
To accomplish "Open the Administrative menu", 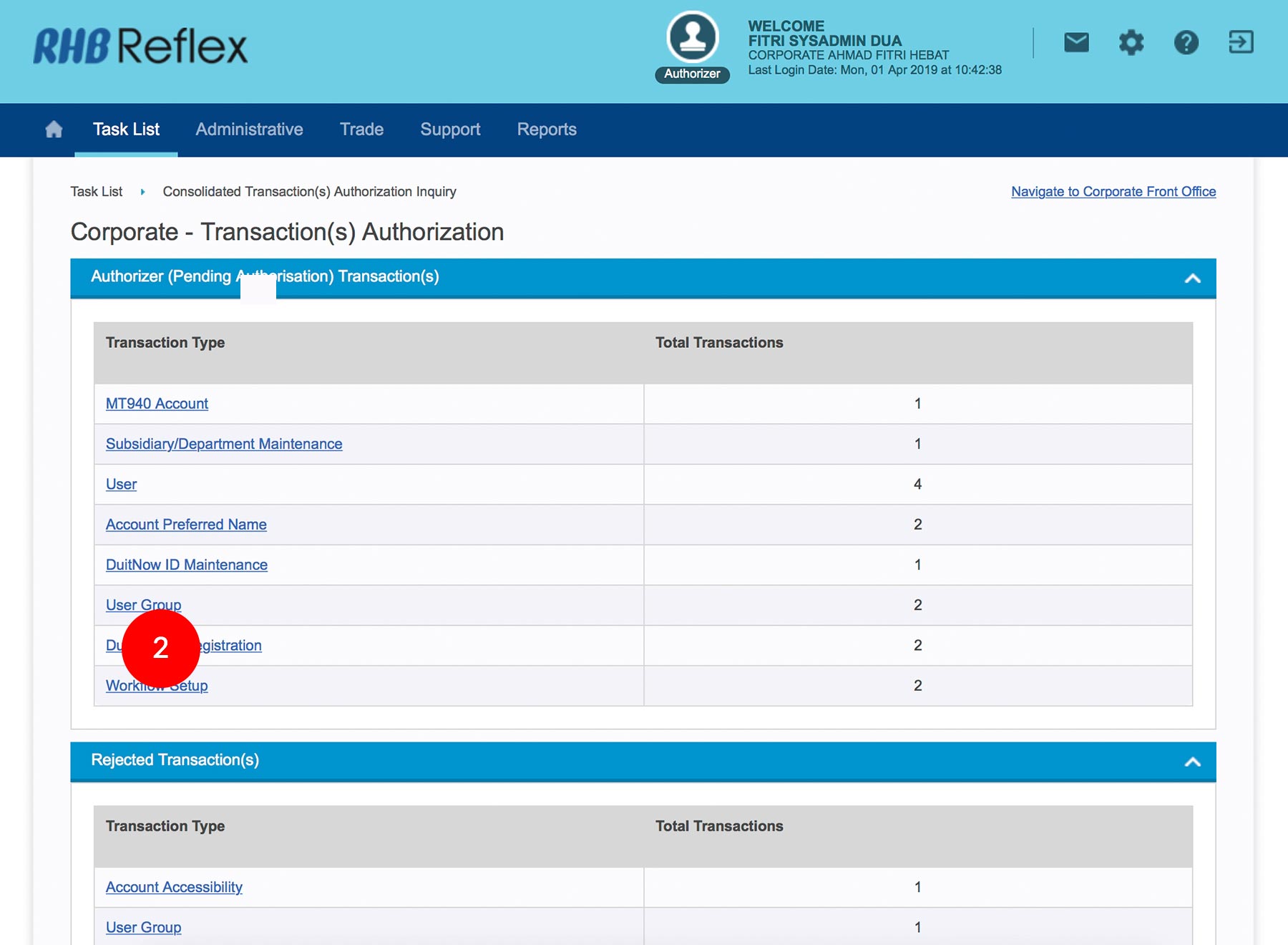I will point(249,130).
